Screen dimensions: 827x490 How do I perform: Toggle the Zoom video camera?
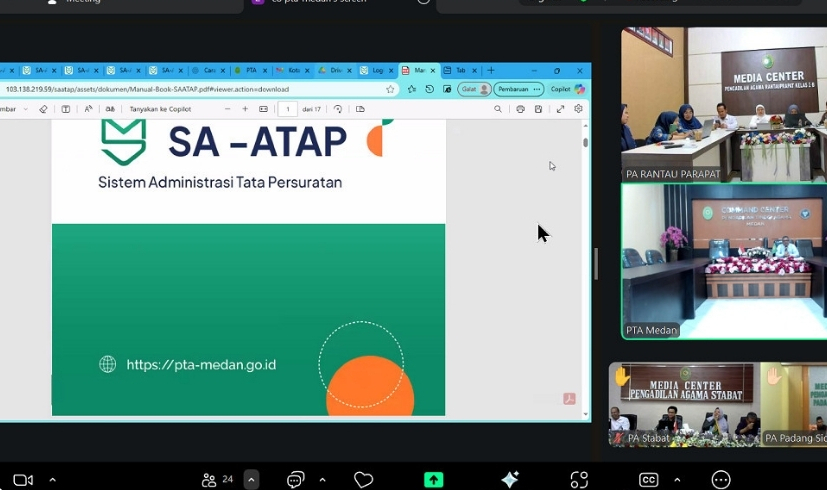pyautogui.click(x=23, y=480)
